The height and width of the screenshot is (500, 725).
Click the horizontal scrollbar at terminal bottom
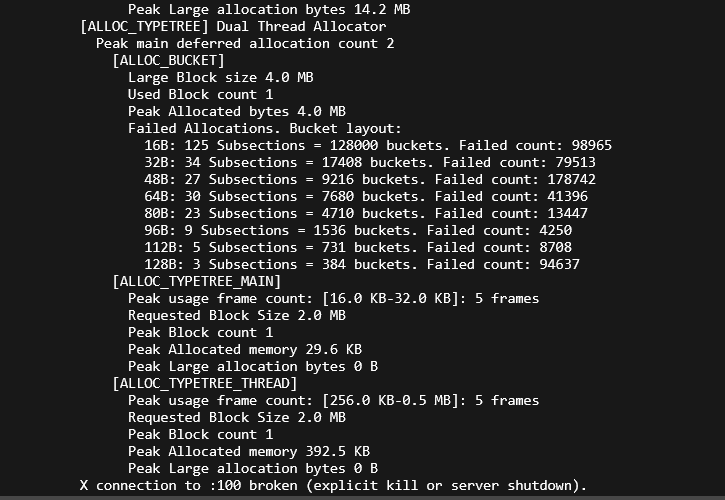pos(362,498)
